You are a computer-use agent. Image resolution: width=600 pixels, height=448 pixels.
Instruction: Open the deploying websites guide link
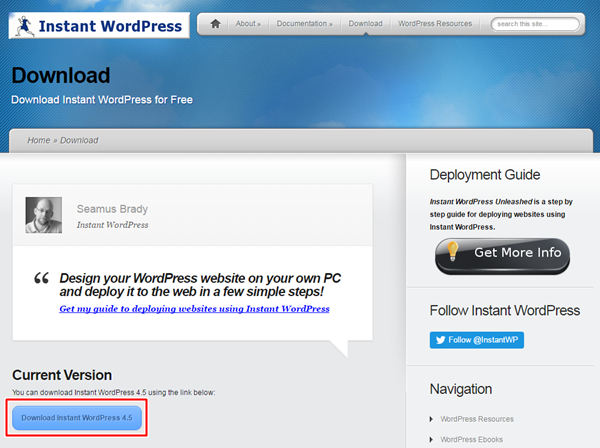194,309
